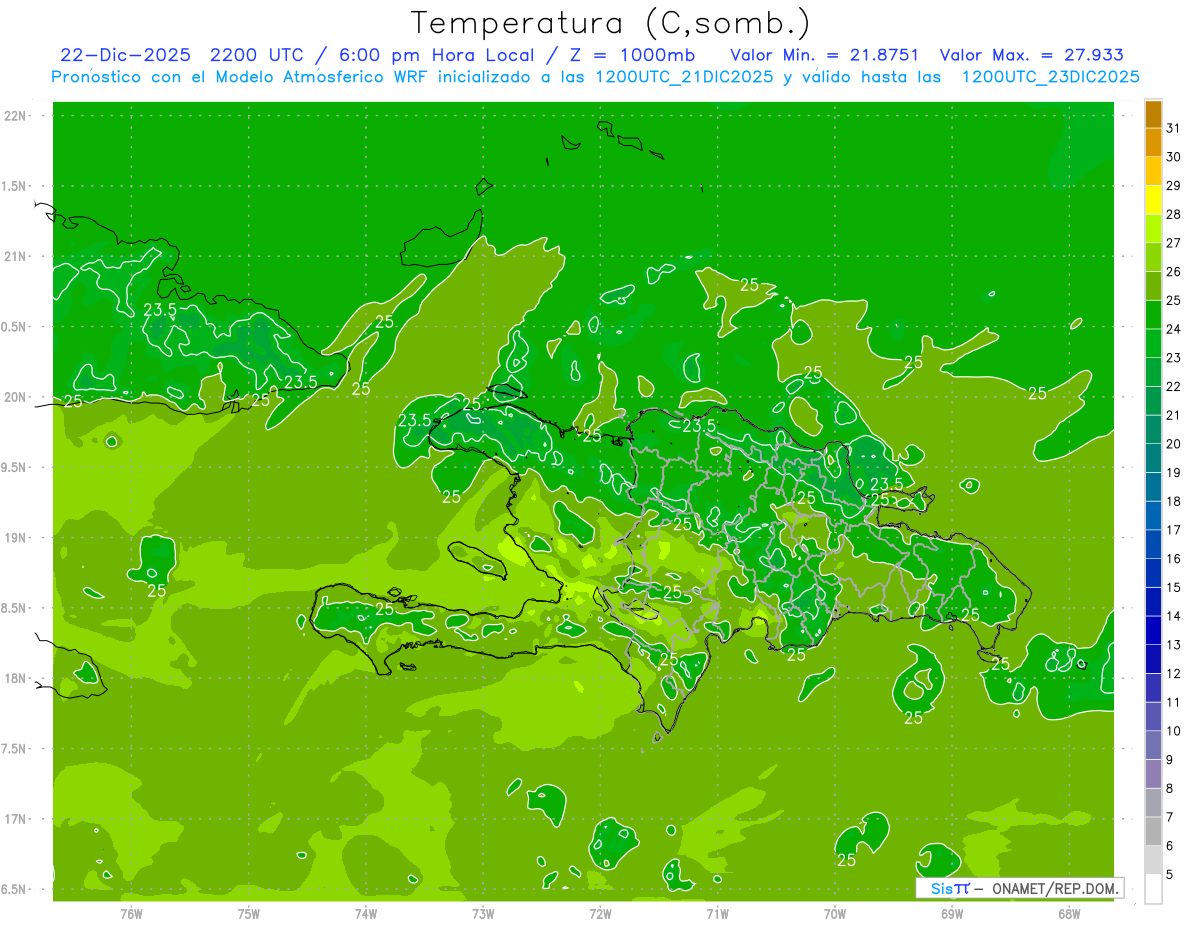
Task: Click the title "Temperatura (C,somb.)"
Action: [x=610, y=22]
